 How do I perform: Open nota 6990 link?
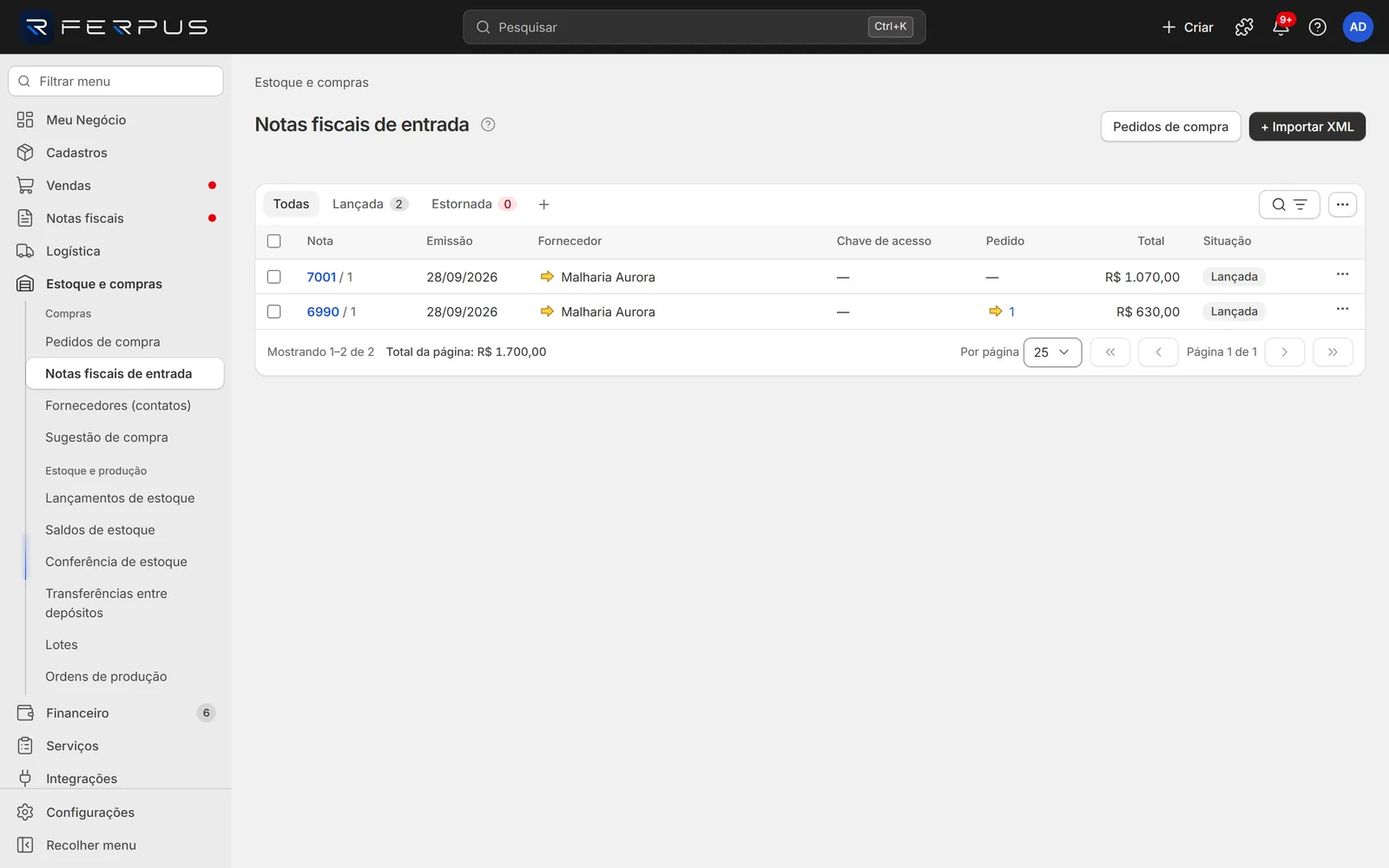tap(323, 312)
